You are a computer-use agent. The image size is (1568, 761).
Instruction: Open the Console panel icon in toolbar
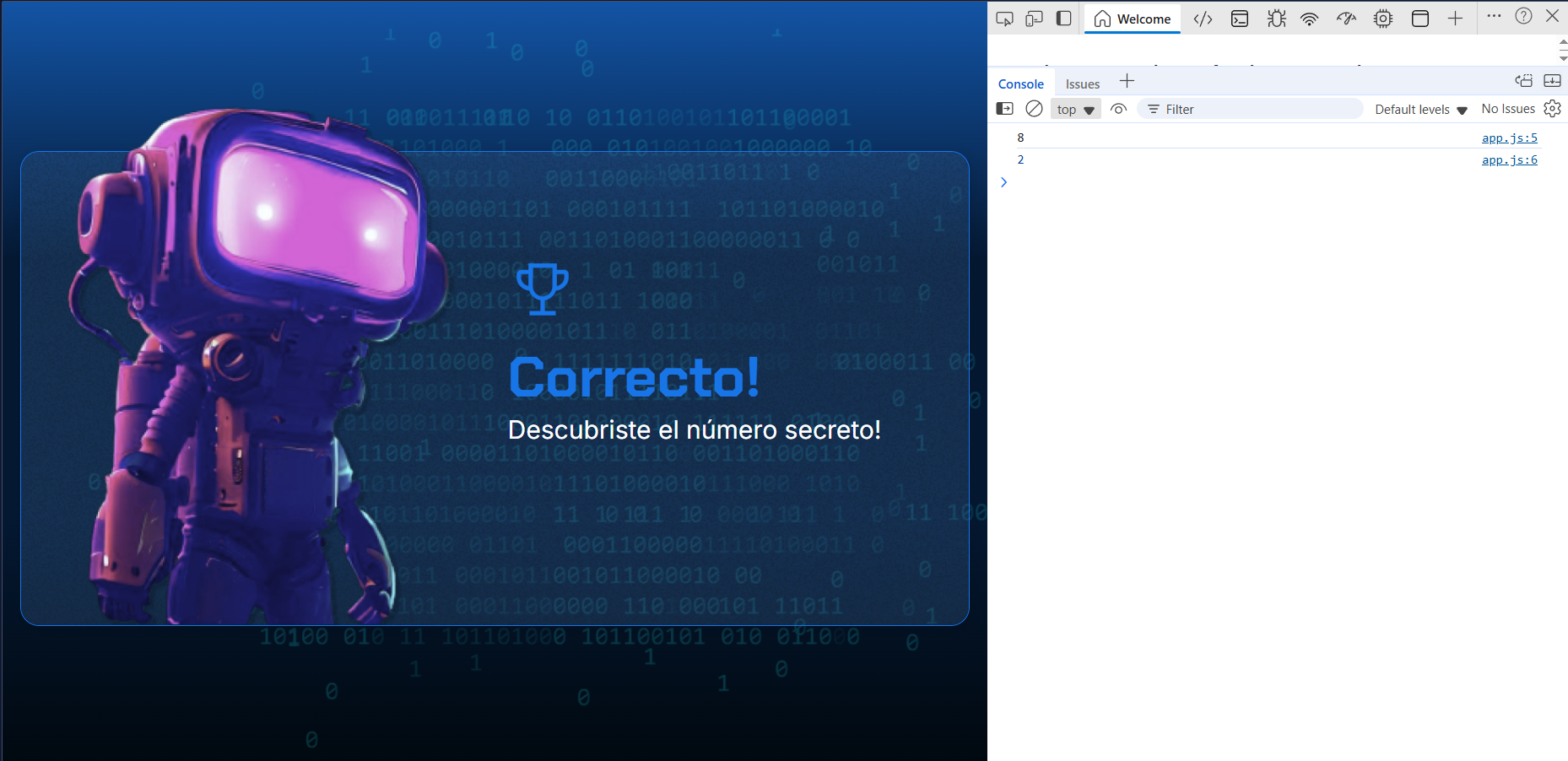click(1240, 19)
